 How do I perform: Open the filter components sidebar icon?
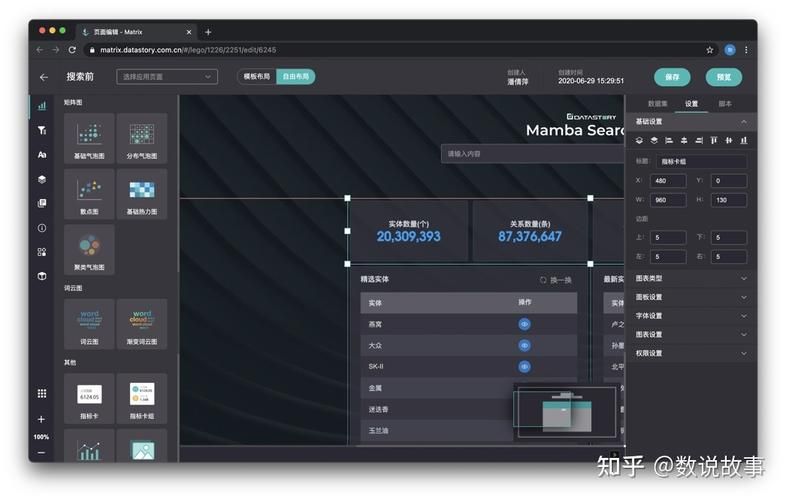click(42, 130)
